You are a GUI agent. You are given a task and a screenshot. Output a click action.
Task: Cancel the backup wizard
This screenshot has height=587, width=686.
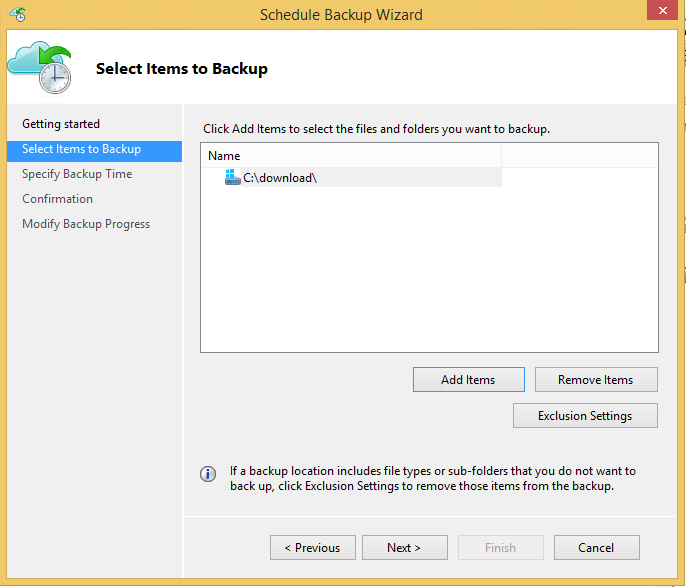click(x=597, y=548)
